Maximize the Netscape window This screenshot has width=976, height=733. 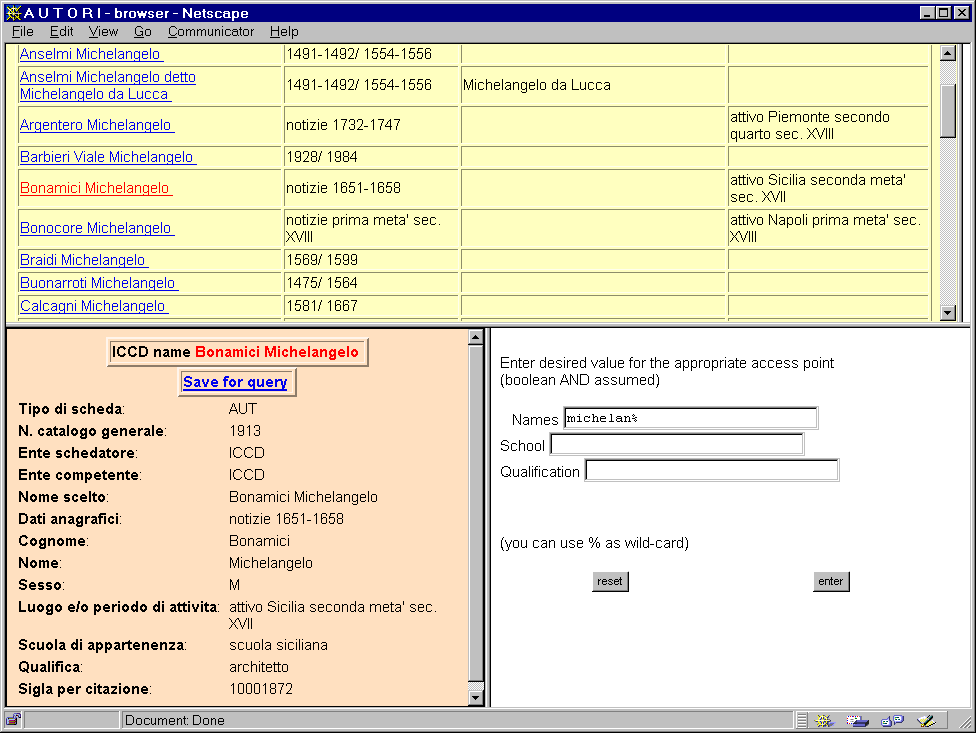[x=944, y=12]
